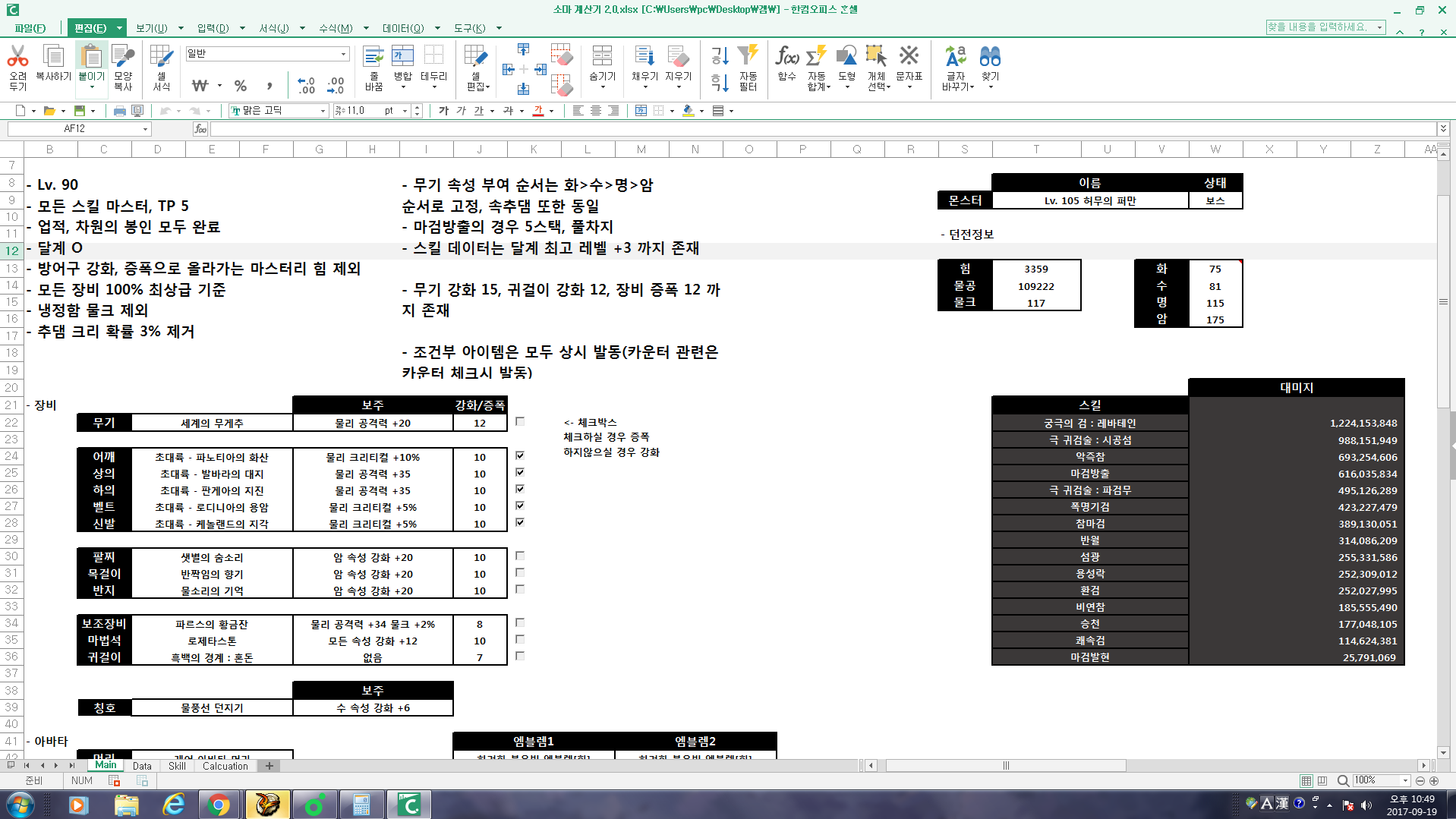Click the Cell Edit (셀 편집) icon
Image resolution: width=1456 pixels, height=819 pixels.
click(476, 57)
